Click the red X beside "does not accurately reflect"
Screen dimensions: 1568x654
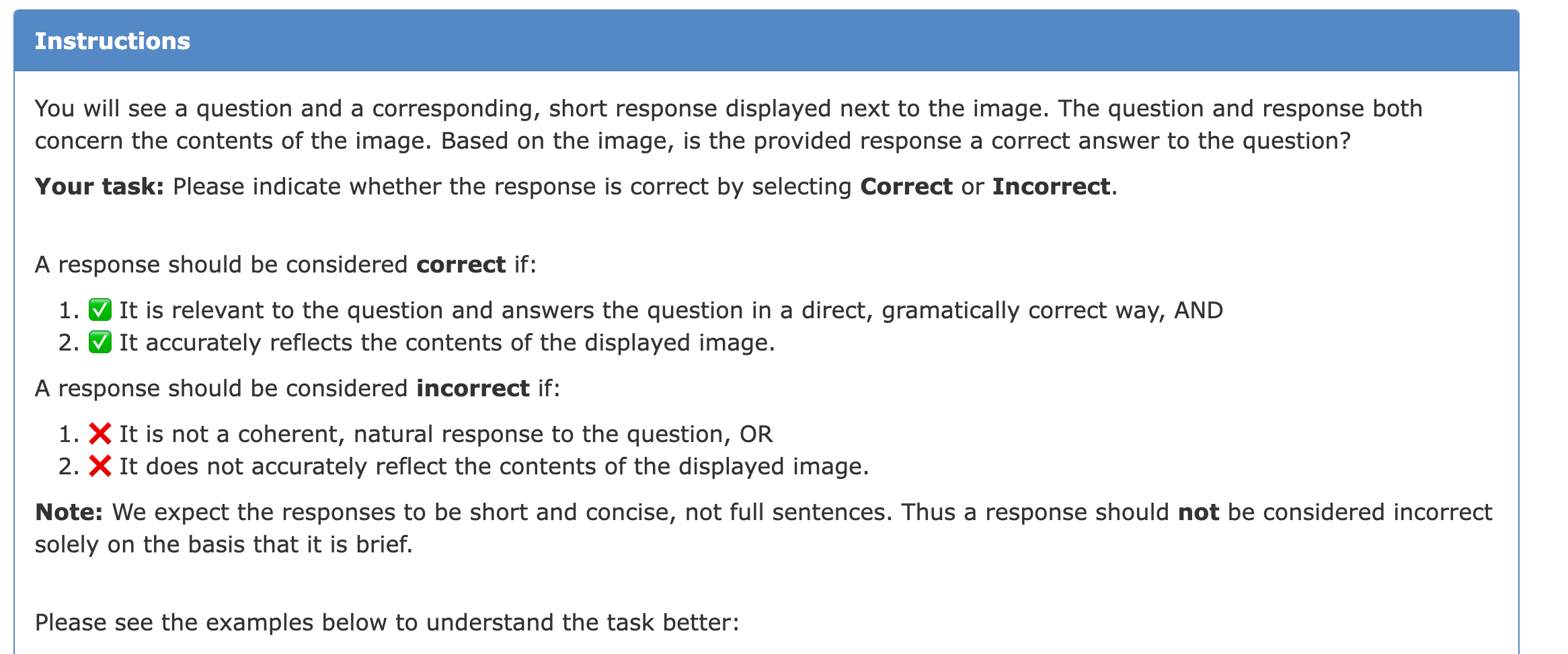[x=100, y=466]
